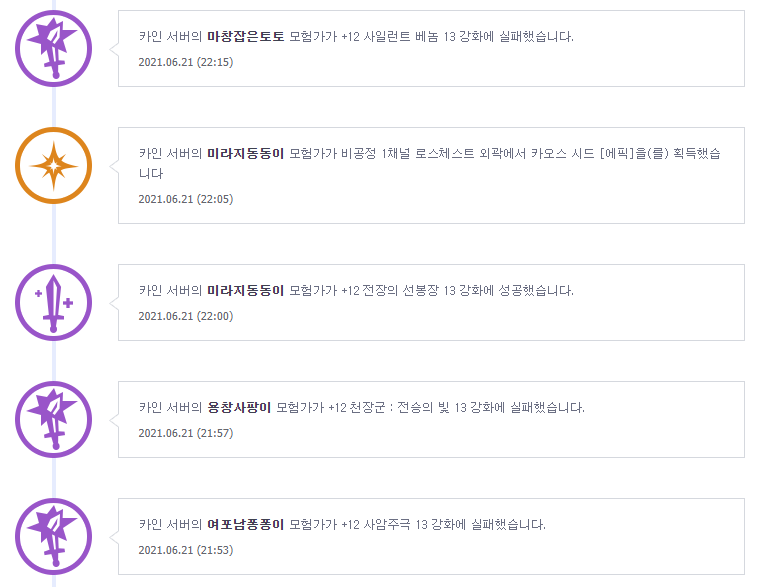772x587 pixels.
Task: Click the broken-sword icon beside the 21:53 entry
Action: point(54,536)
